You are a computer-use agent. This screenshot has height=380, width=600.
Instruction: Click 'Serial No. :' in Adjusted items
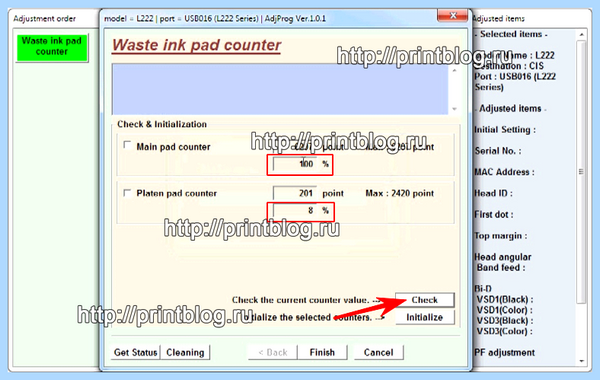point(498,151)
